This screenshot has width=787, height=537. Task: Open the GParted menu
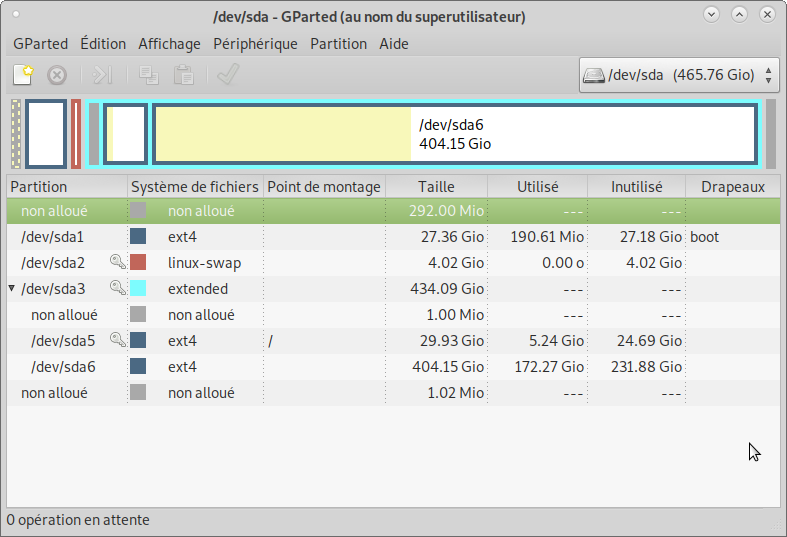tap(41, 44)
